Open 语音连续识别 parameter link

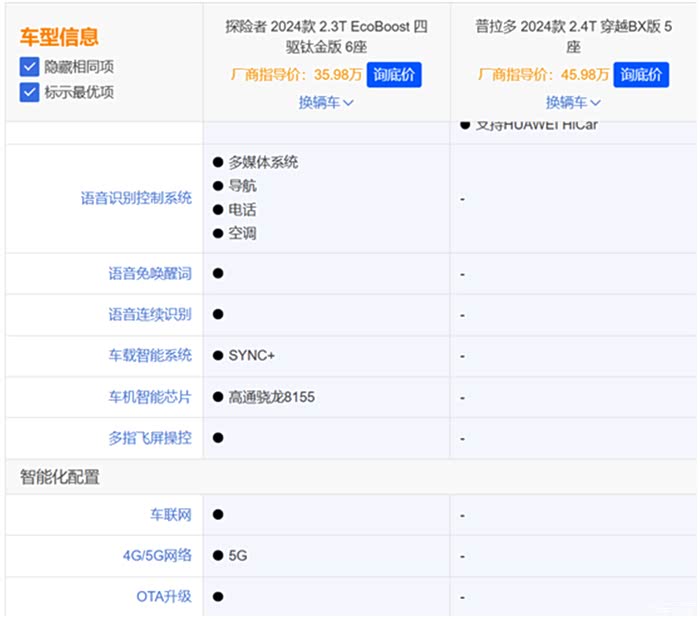(150, 314)
